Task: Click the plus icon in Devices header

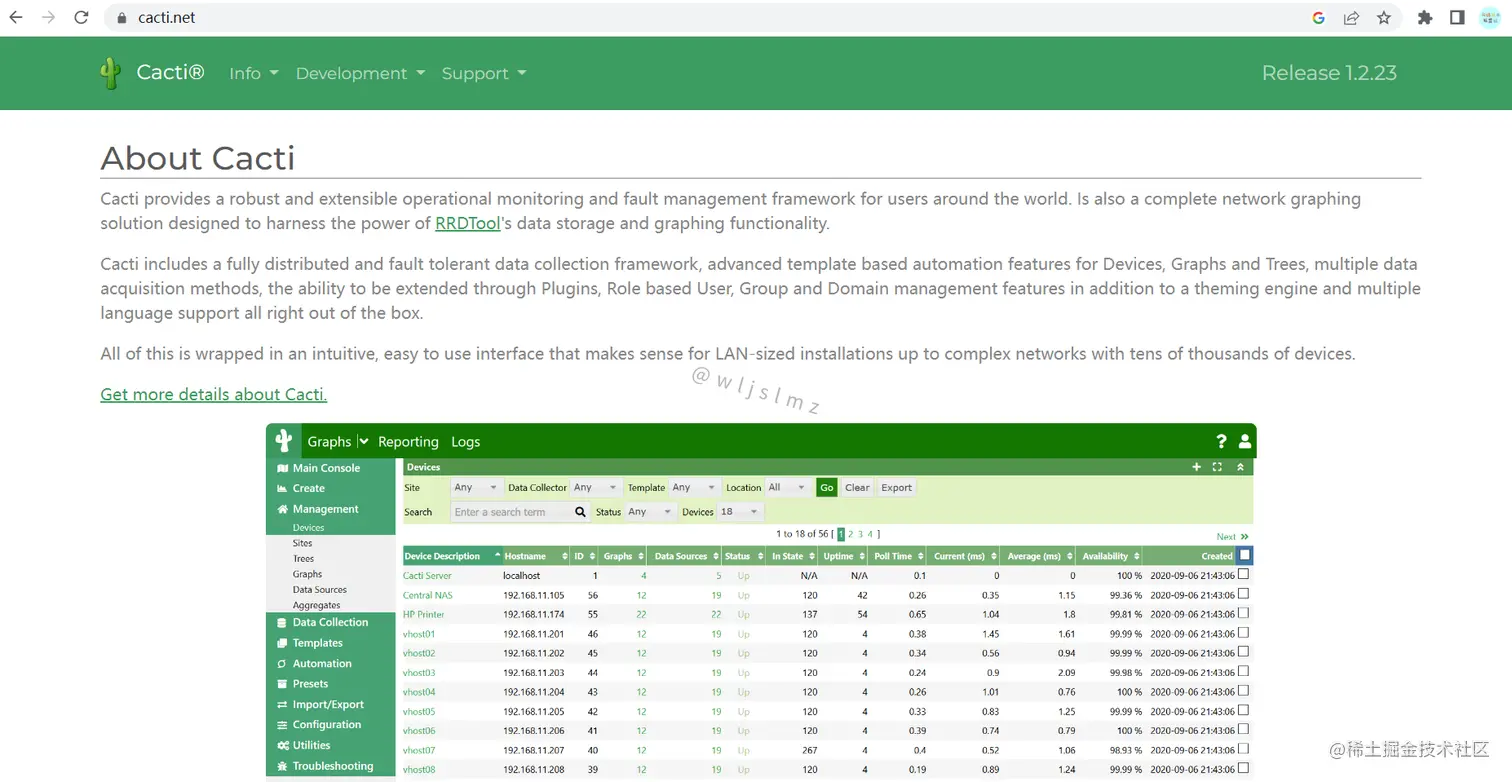Action: click(x=1196, y=467)
